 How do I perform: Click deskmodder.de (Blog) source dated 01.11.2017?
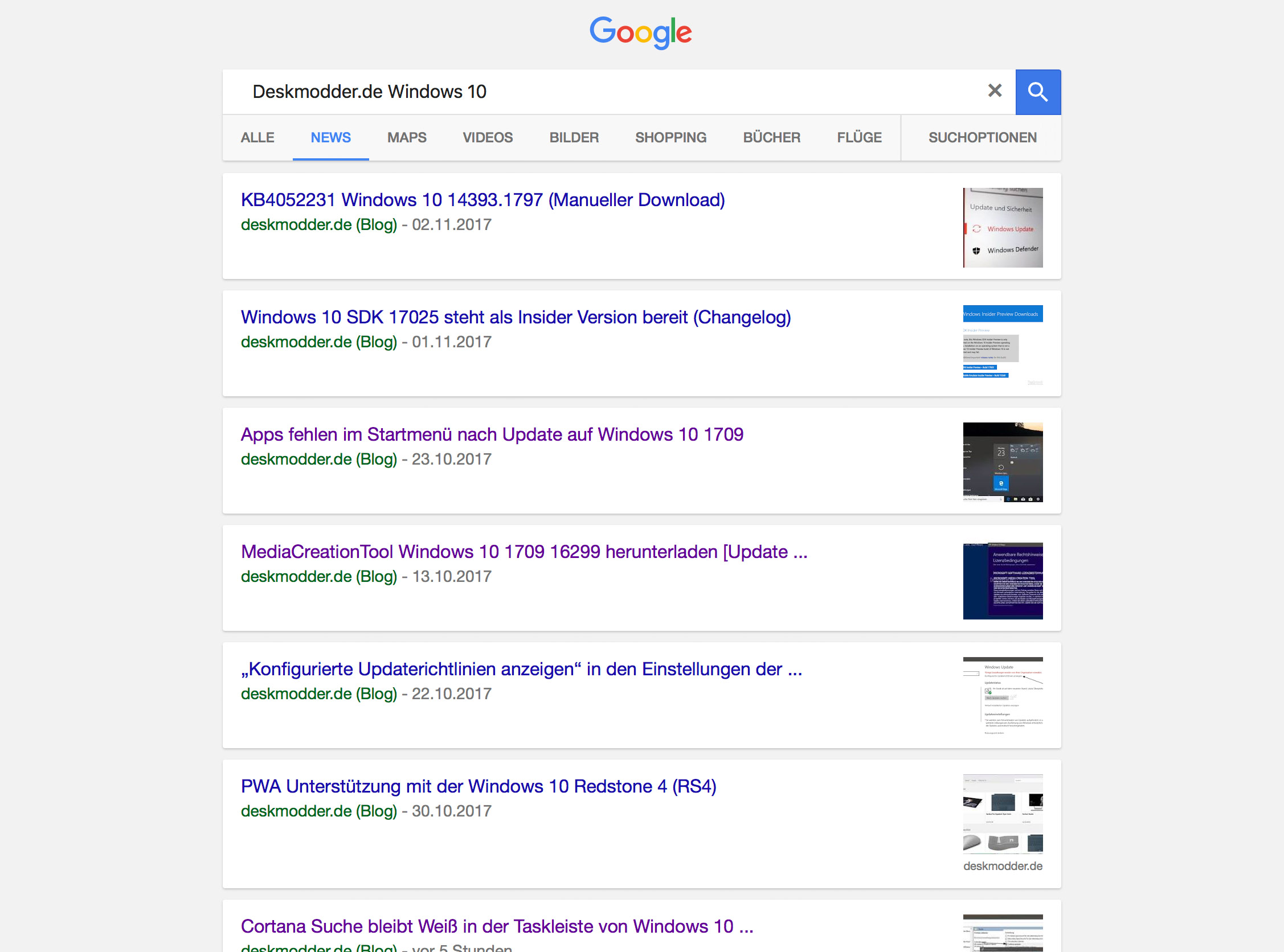319,342
